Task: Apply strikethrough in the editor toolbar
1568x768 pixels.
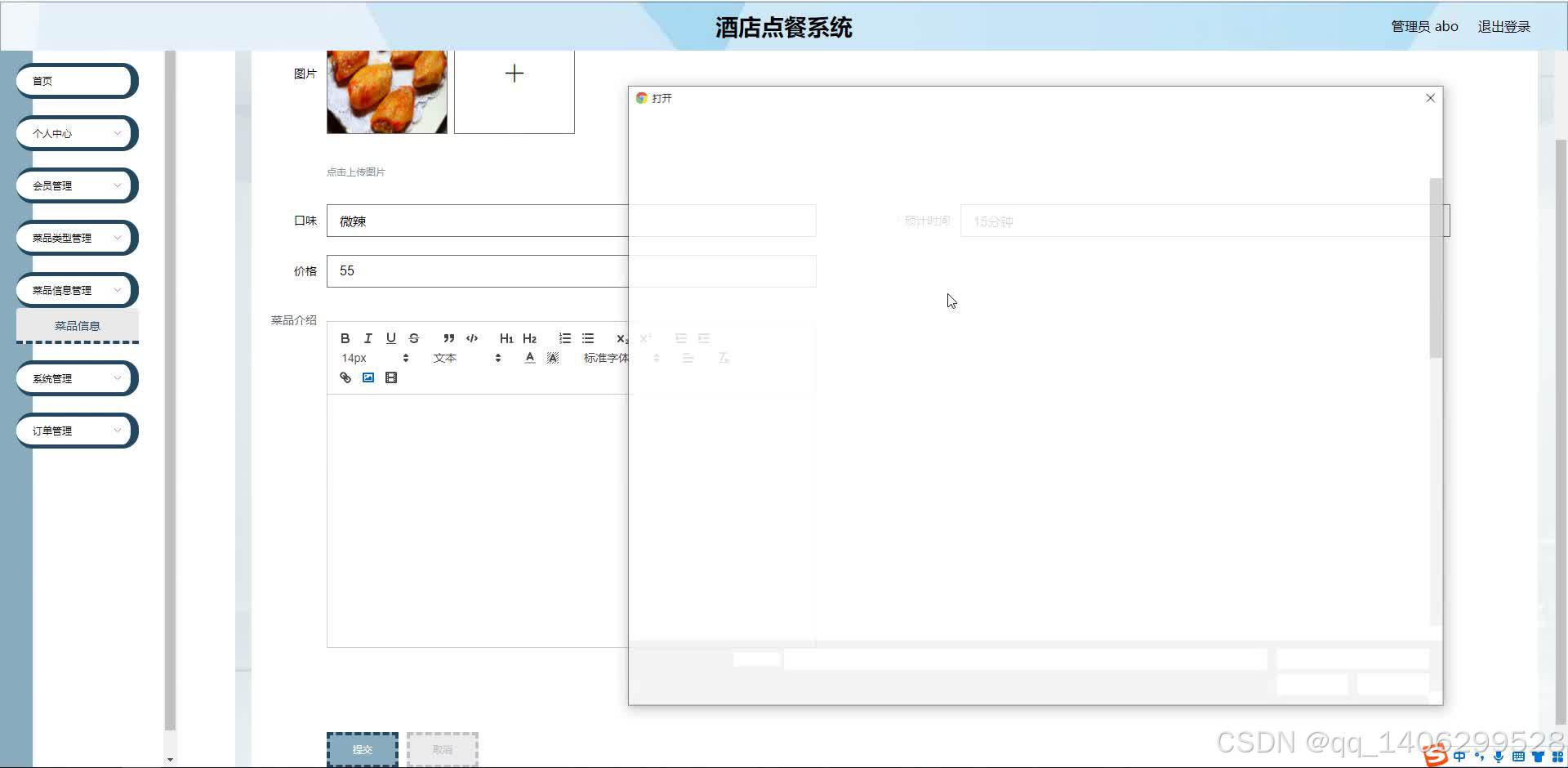Action: click(x=413, y=338)
